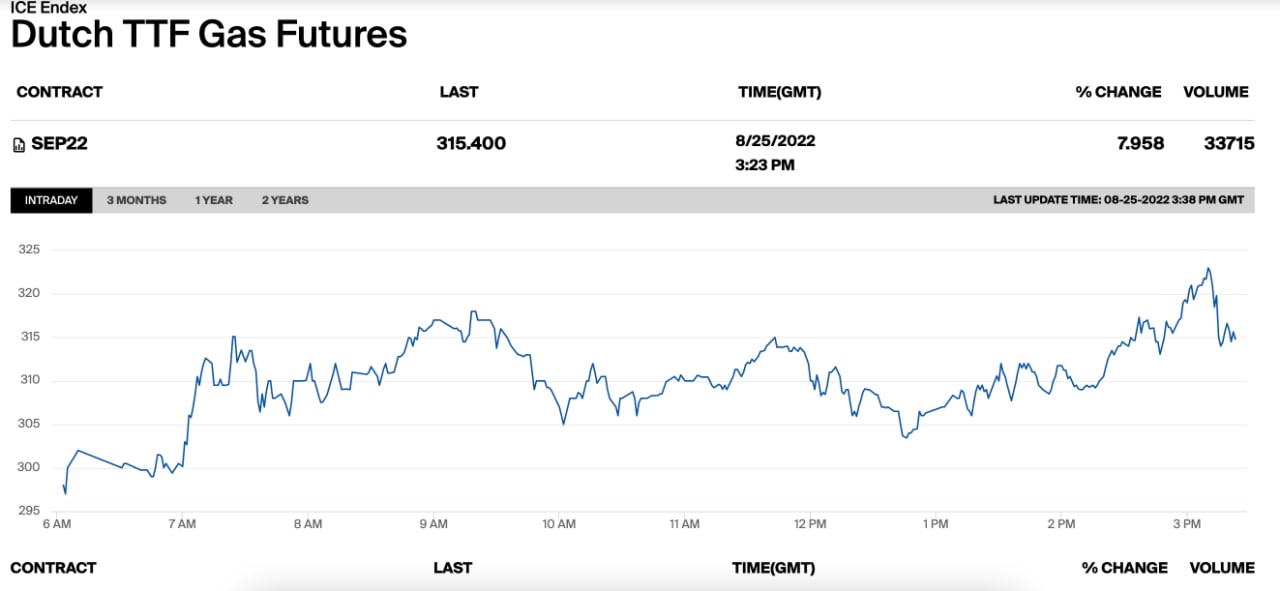This screenshot has width=1280, height=591.
Task: Click the Dutch TTF Gas Futures title
Action: (x=209, y=35)
